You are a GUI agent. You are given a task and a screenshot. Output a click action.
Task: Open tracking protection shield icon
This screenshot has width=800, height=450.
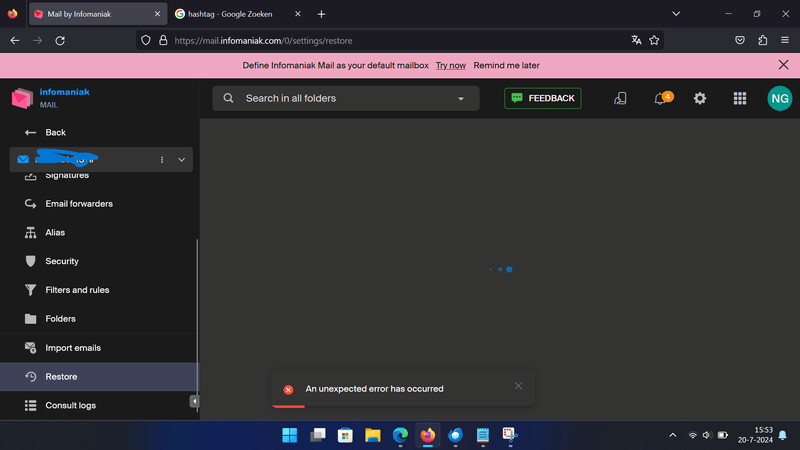point(146,40)
